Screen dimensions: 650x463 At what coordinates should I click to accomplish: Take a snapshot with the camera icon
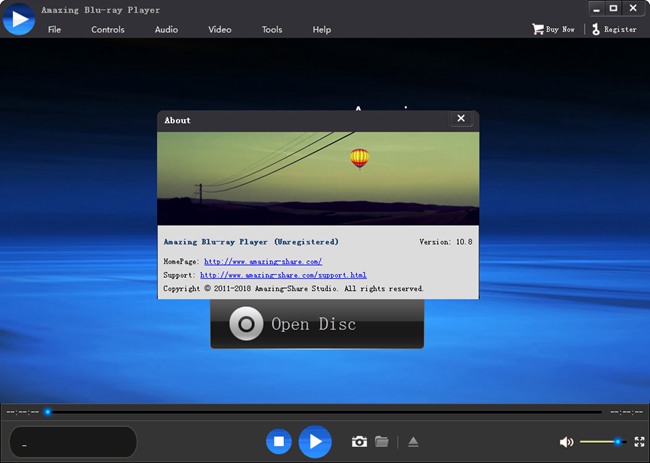pos(359,441)
